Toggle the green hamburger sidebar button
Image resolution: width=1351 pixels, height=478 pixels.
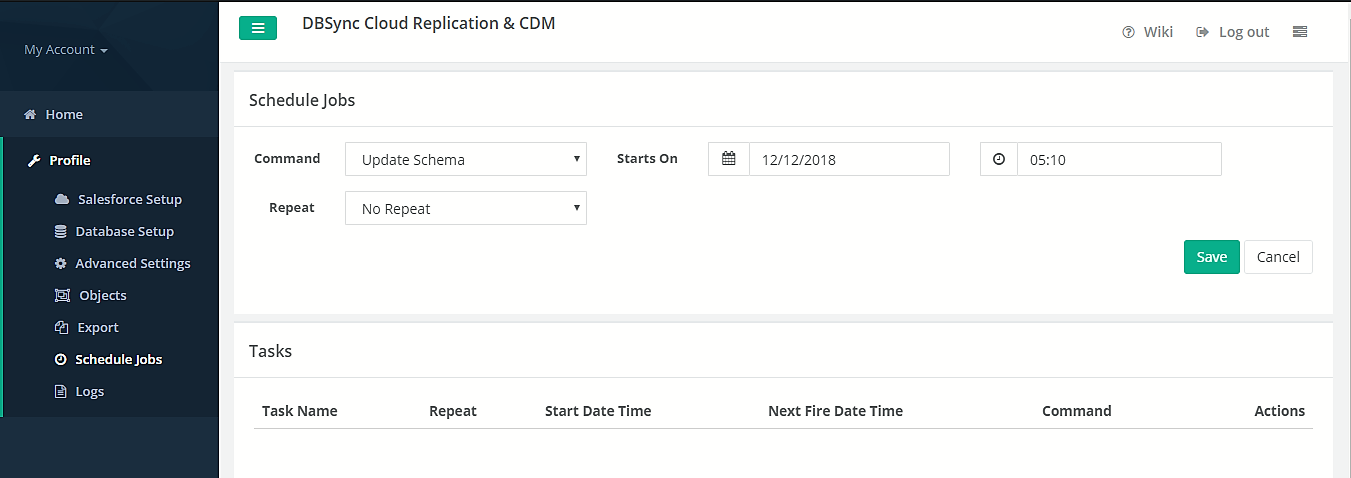[257, 29]
